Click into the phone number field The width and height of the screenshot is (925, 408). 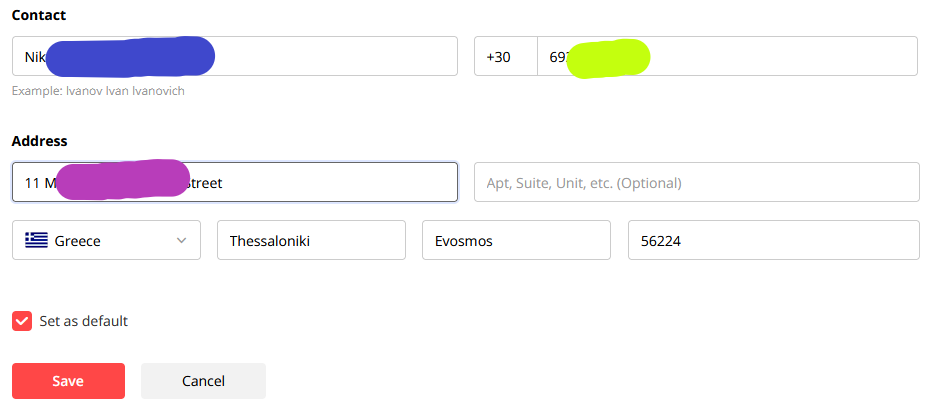[727, 57]
